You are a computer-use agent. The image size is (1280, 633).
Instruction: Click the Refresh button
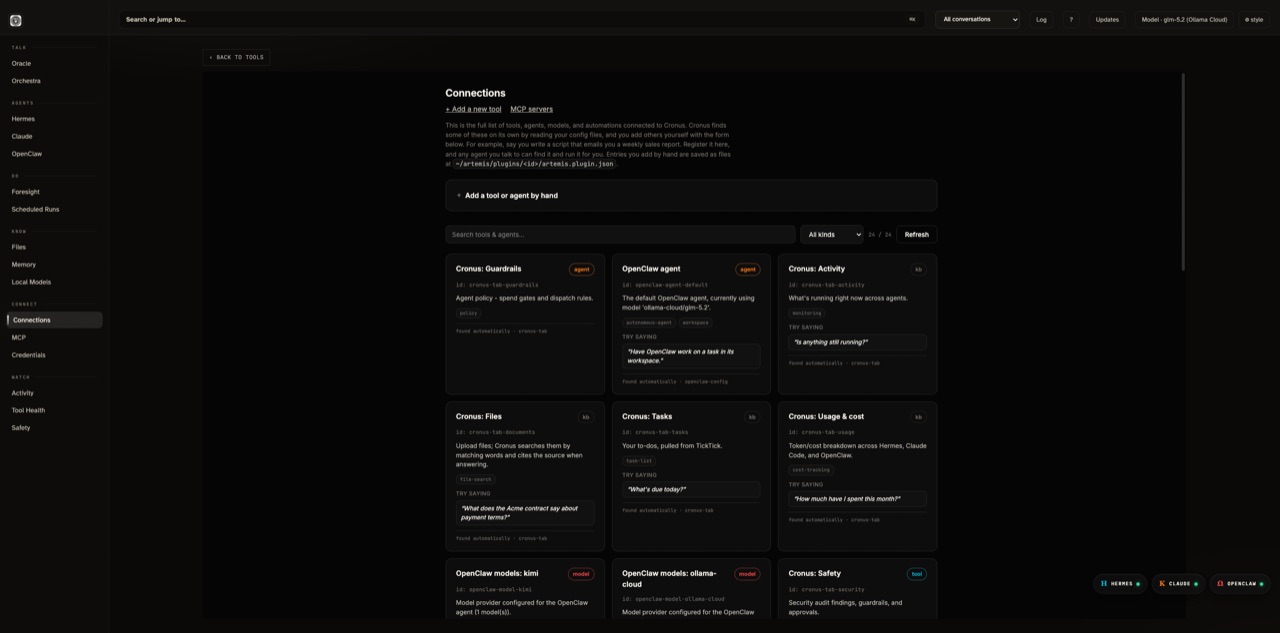(917, 234)
